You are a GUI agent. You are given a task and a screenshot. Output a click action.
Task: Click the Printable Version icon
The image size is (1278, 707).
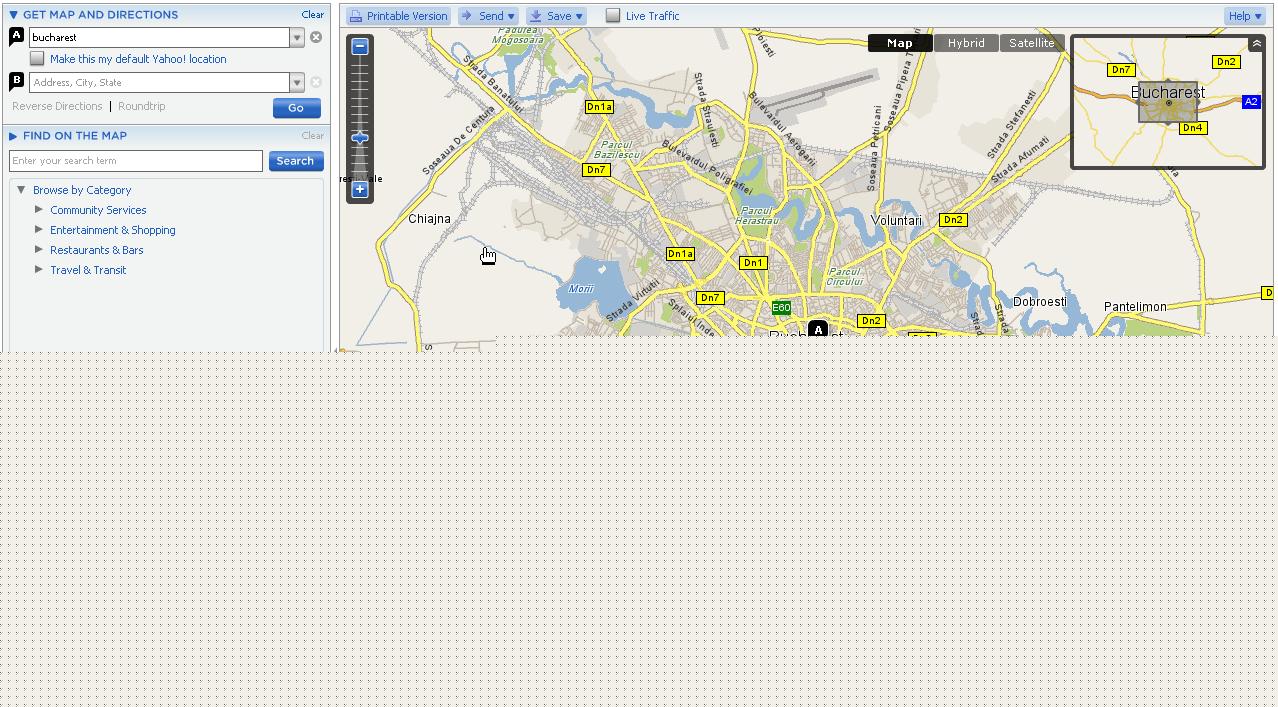[x=356, y=16]
